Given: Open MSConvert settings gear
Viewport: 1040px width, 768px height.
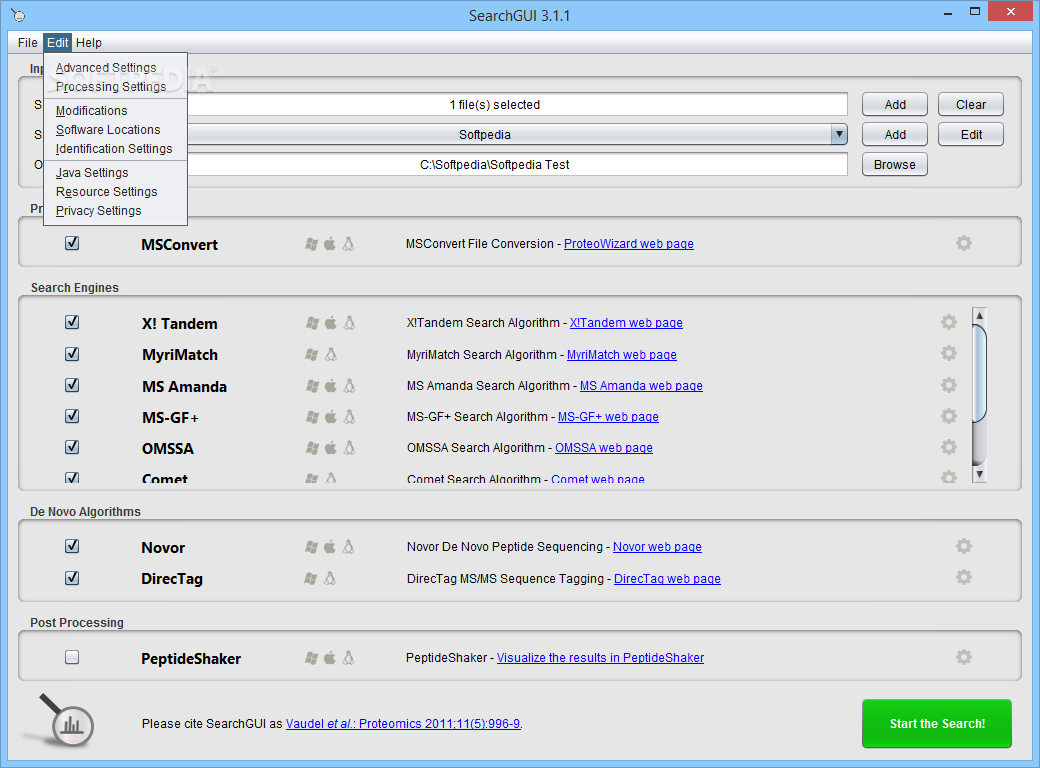Looking at the screenshot, I should pyautogui.click(x=964, y=243).
